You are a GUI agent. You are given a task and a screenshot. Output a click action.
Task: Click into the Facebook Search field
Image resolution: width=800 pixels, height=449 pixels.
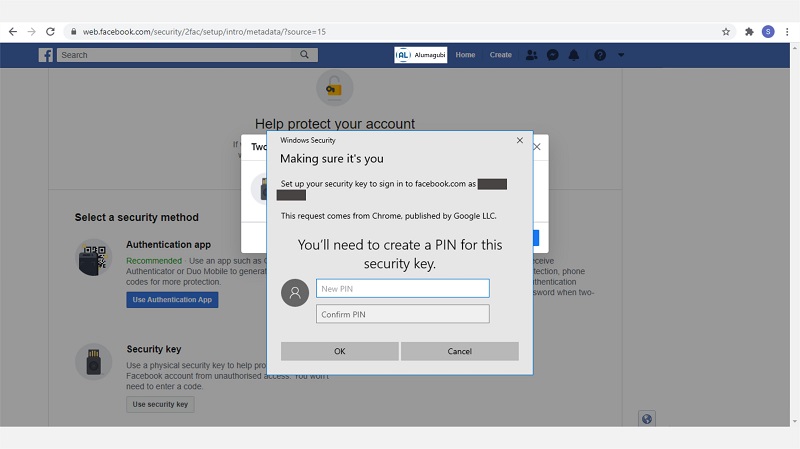pos(174,55)
